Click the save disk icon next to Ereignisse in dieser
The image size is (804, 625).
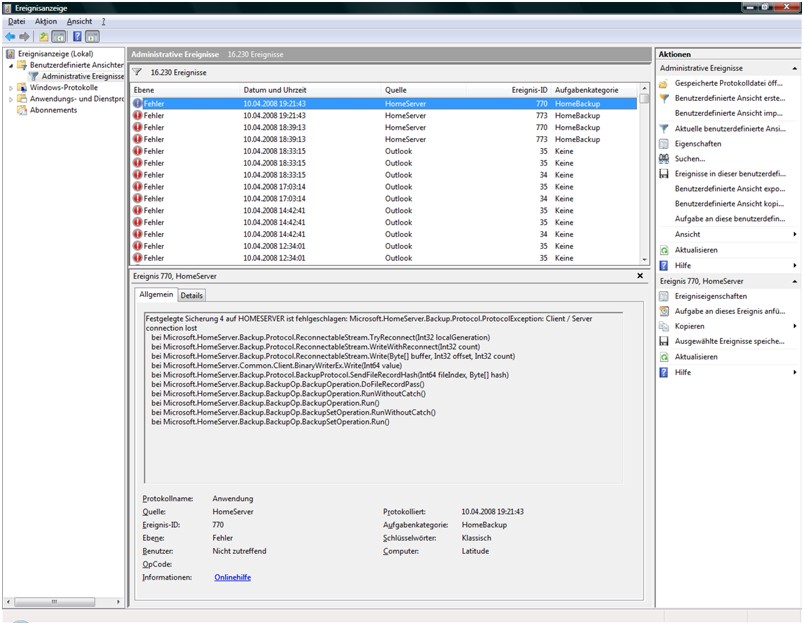tap(664, 174)
